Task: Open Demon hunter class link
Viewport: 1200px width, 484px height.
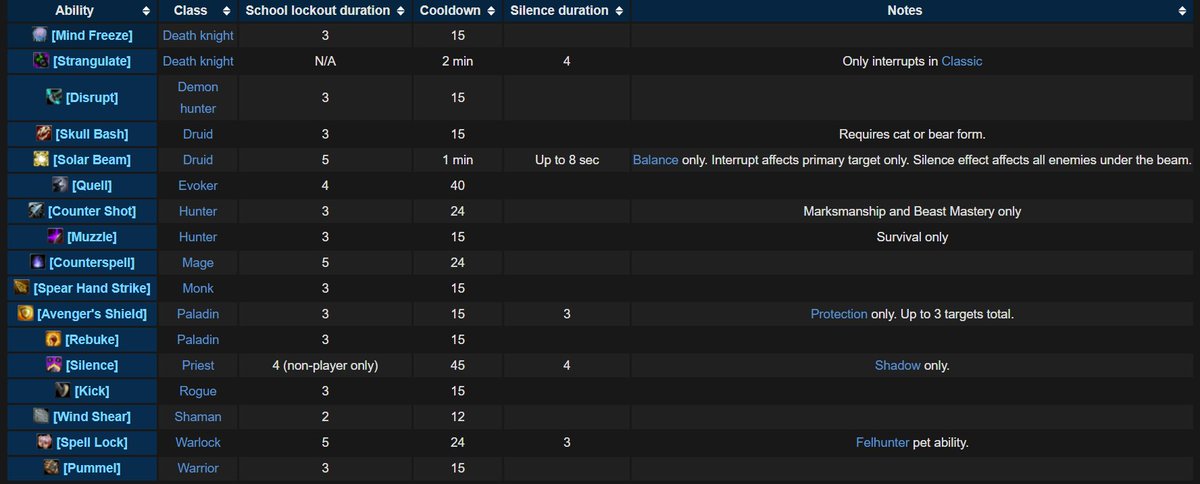Action: 198,97
